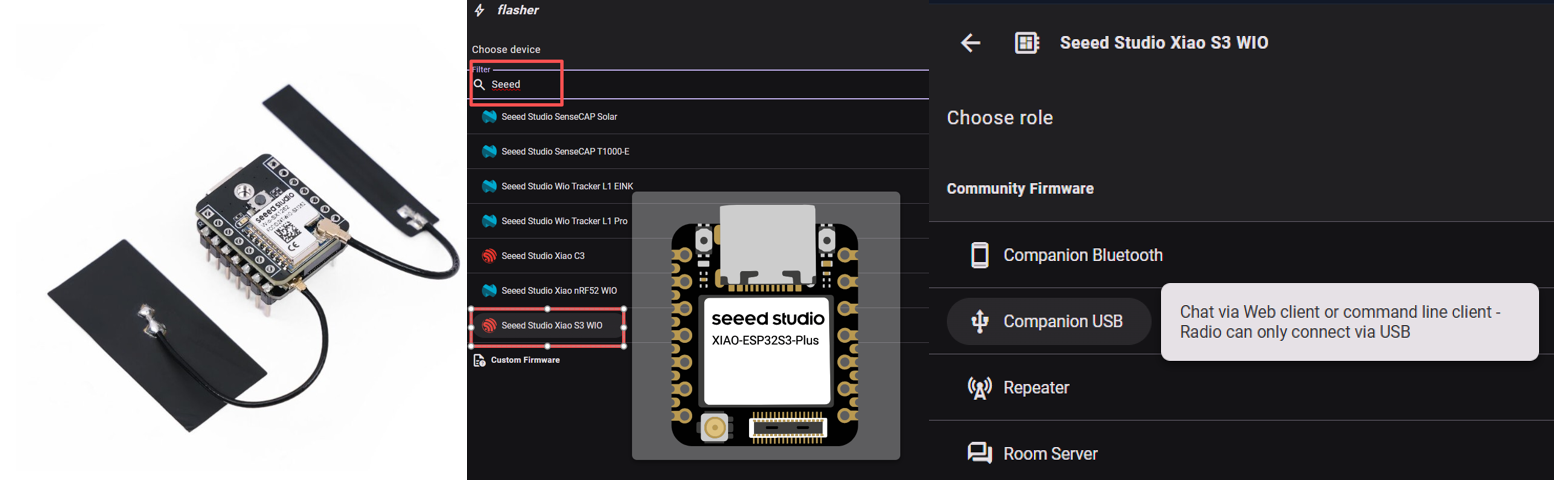The image size is (1554, 480).
Task: Pick Seeed Studio Xiao C3 from list
Action: [x=543, y=256]
